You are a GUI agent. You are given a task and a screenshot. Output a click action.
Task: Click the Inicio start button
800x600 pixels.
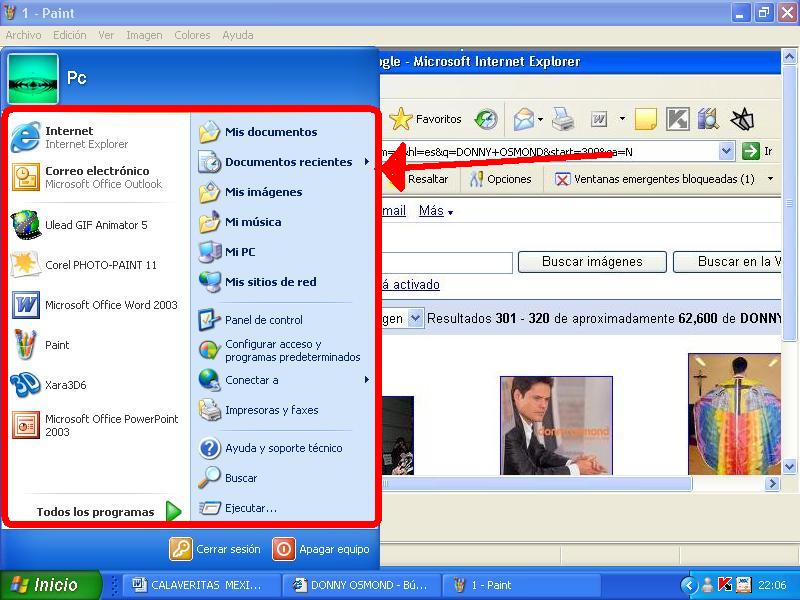click(x=51, y=585)
